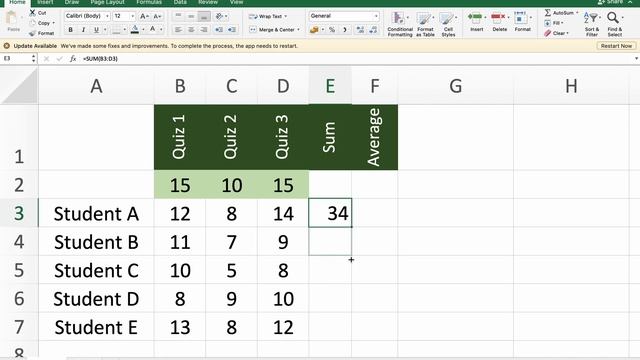Switch to the Draw tab

71,2
